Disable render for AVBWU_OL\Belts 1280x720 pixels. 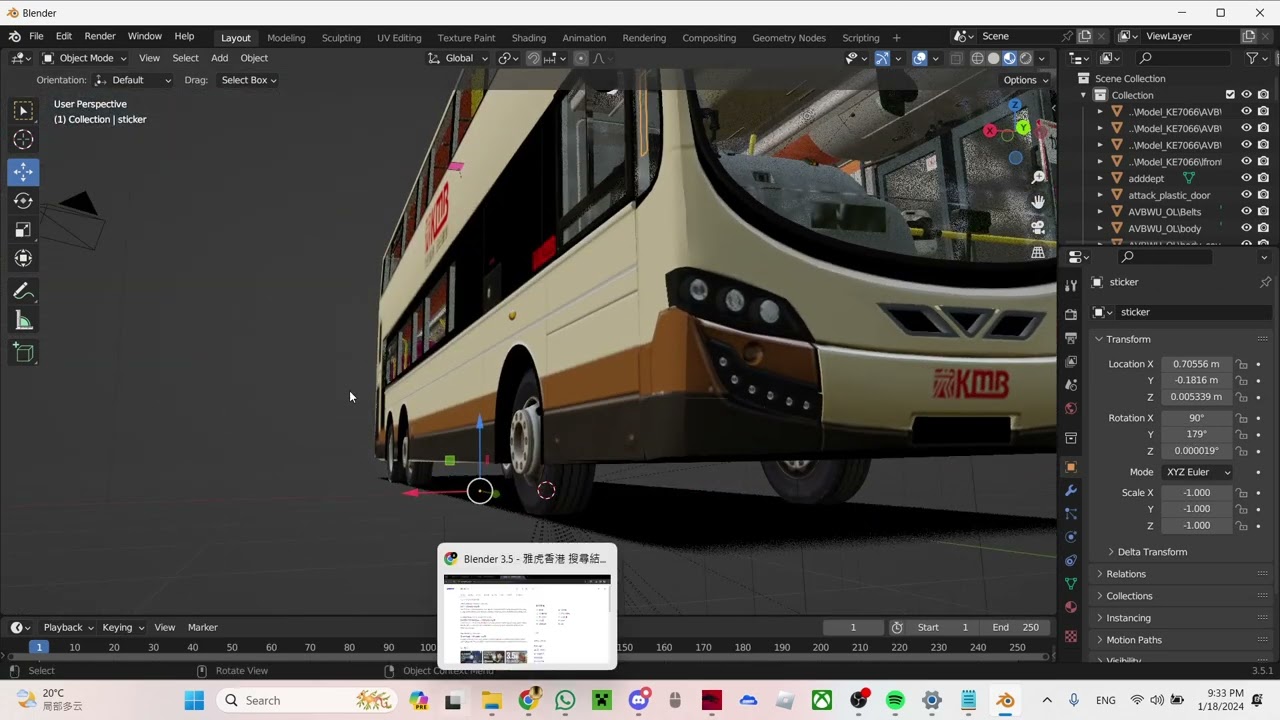1263,212
